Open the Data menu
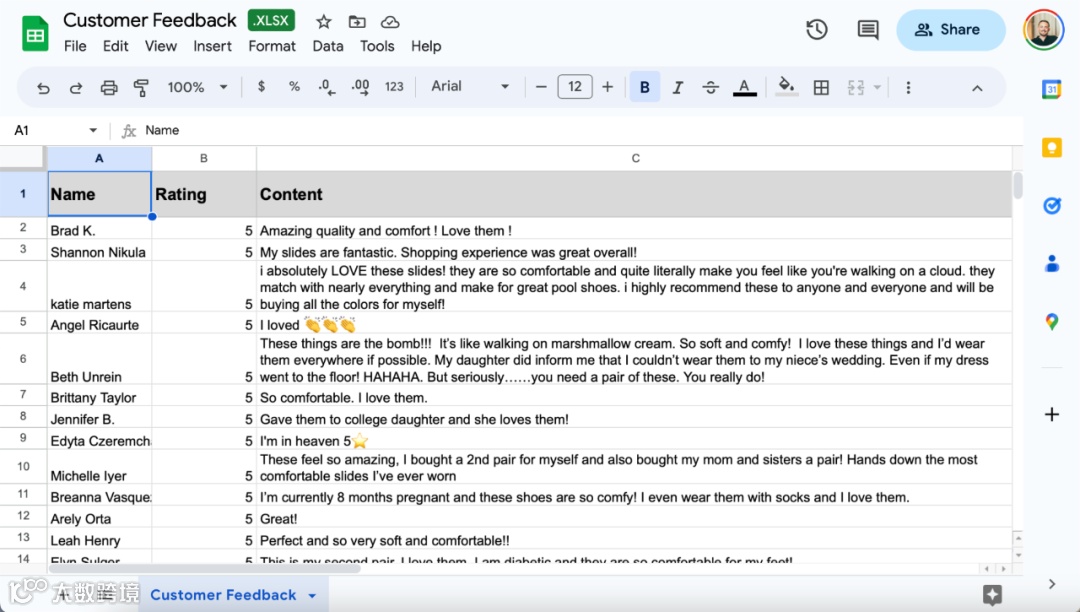 (328, 46)
